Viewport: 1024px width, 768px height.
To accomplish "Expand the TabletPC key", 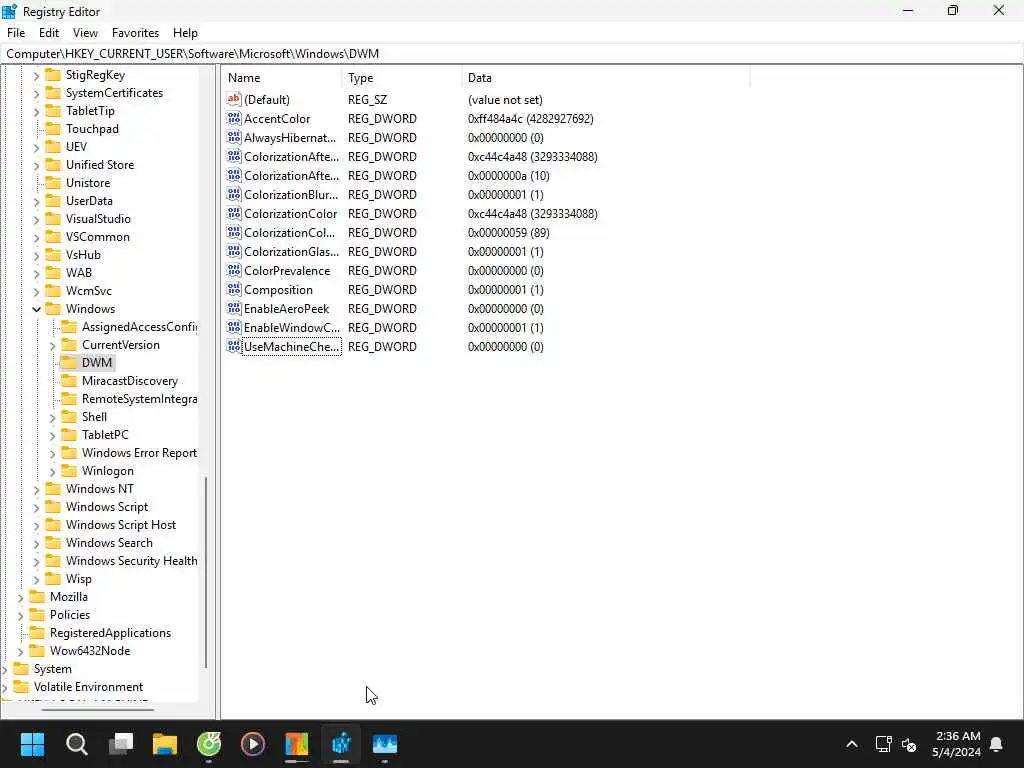I will [x=52, y=435].
